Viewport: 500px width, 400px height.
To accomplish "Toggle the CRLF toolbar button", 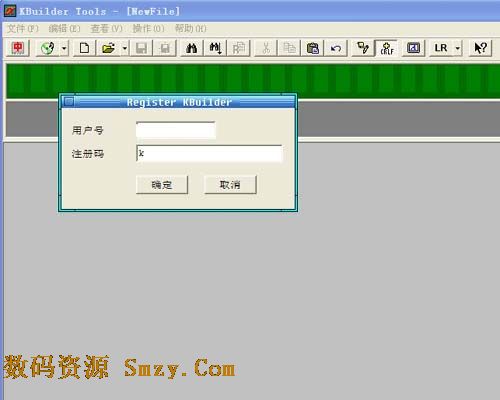I will [x=387, y=48].
